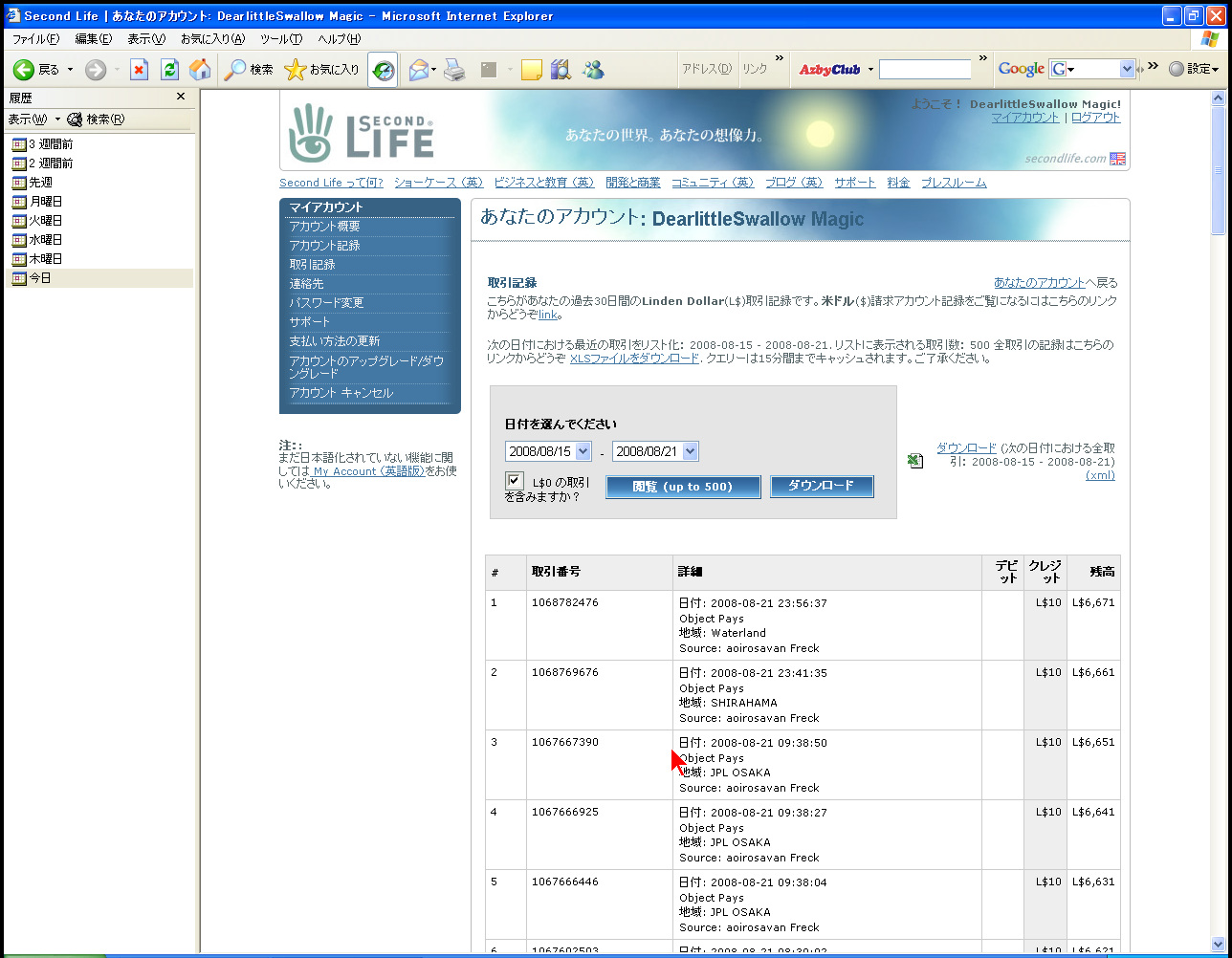Toggle the L$0 の取引 checkbox
1232x958 pixels.
point(515,481)
